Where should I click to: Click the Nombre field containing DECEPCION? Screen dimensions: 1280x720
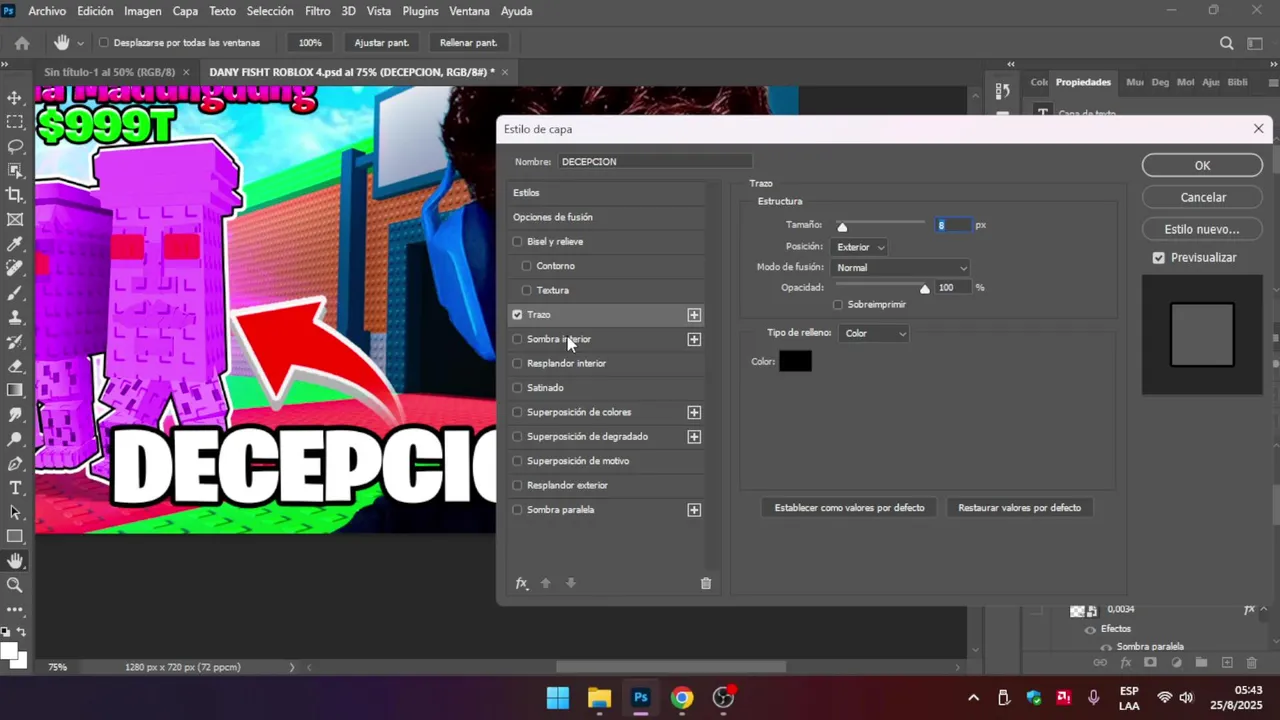[x=655, y=162]
